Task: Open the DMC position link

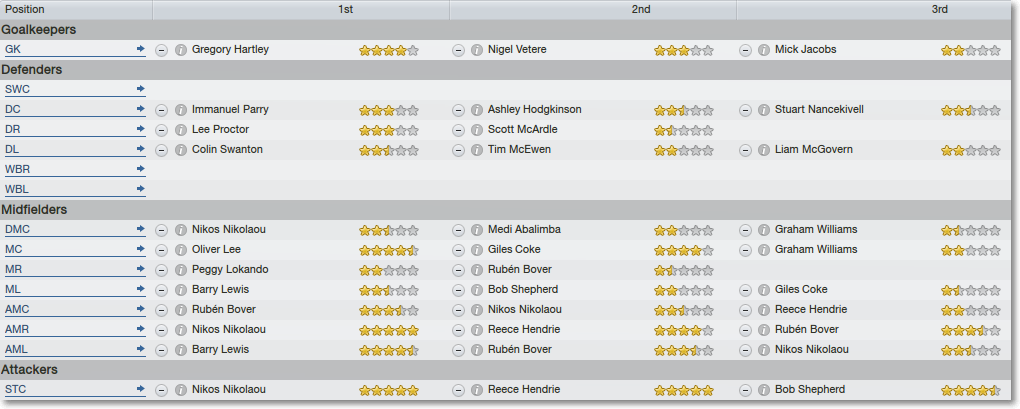Action: [x=18, y=230]
